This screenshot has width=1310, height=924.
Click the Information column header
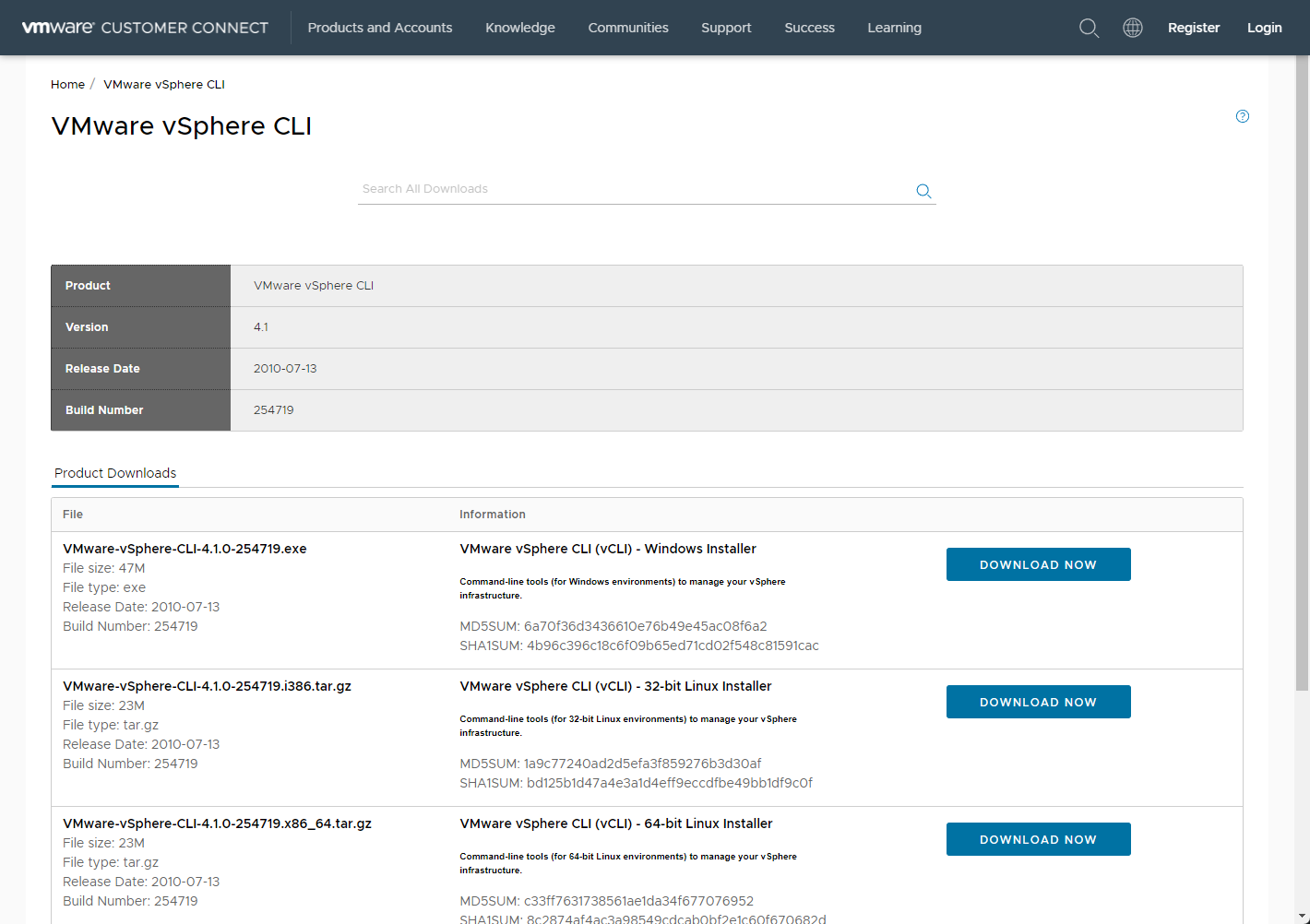[493, 515]
